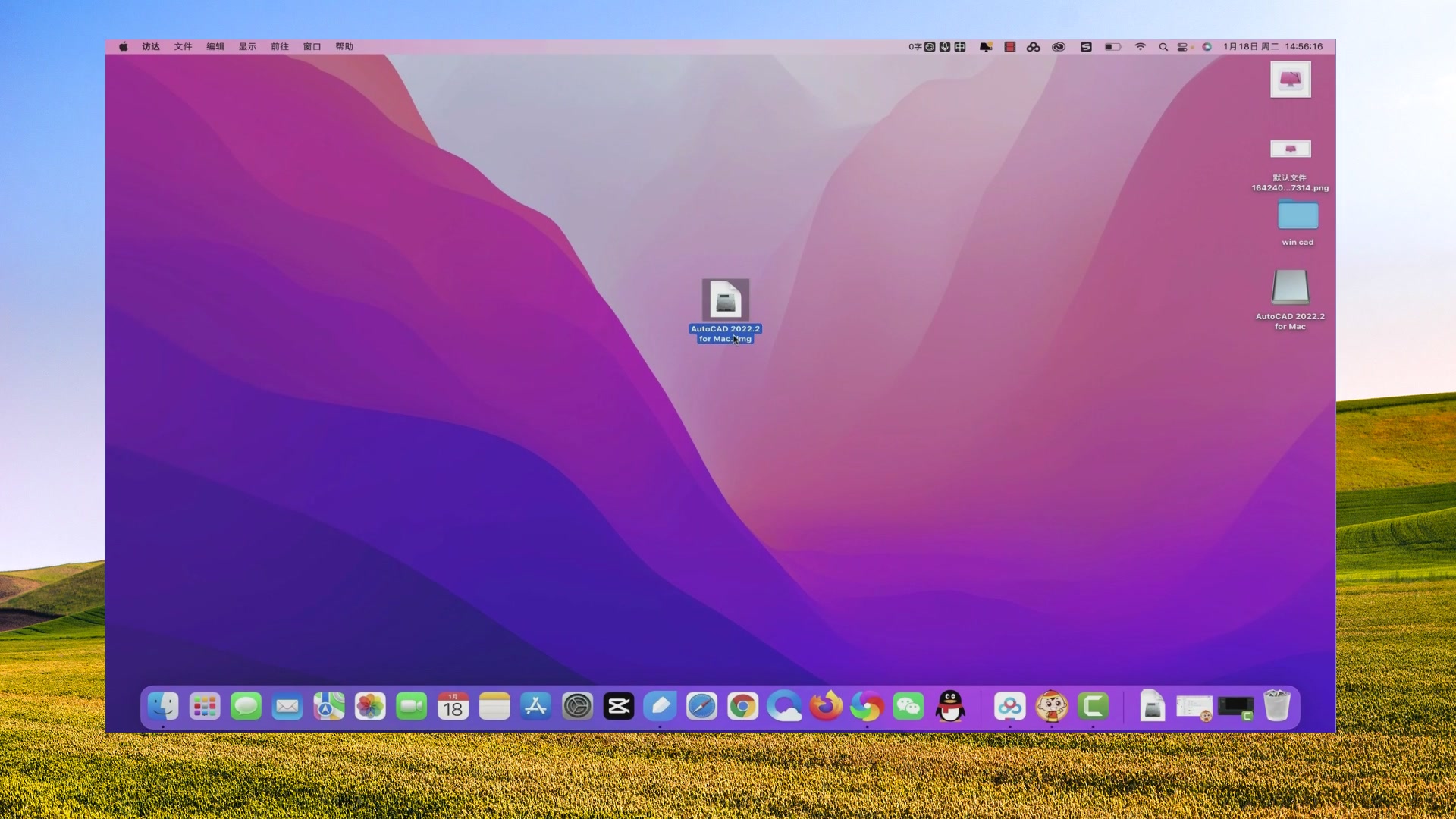1456x819 pixels.
Task: Click the emoji face input icon
Action: (x=930, y=47)
